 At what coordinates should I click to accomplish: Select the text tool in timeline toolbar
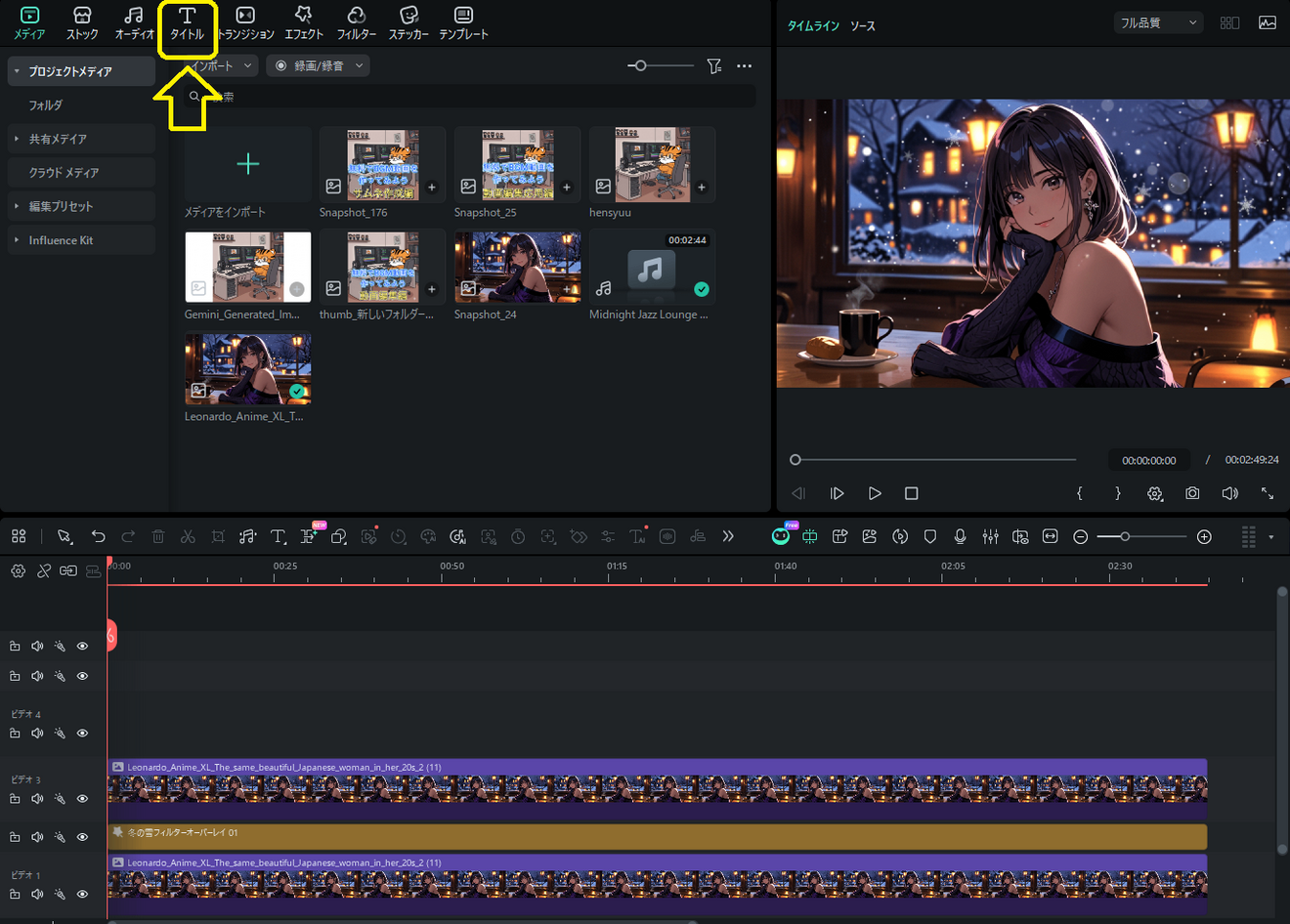(x=278, y=536)
